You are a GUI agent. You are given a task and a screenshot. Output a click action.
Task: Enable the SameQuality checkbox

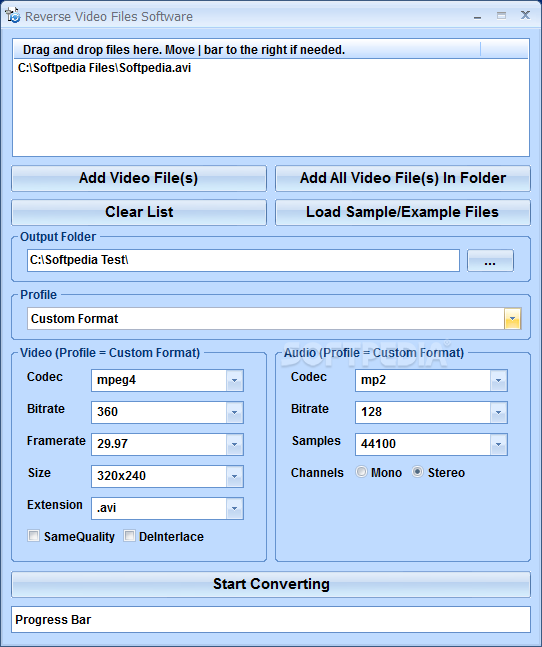coord(33,536)
